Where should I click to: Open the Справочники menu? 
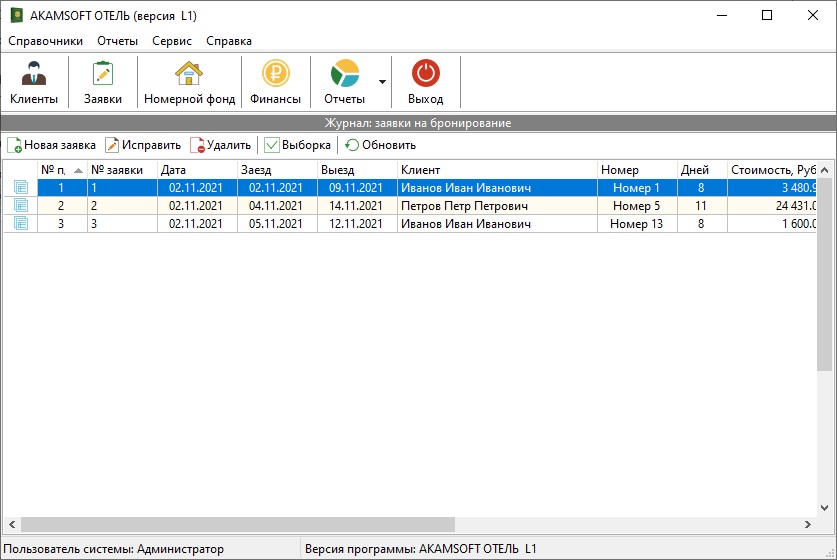(x=45, y=41)
